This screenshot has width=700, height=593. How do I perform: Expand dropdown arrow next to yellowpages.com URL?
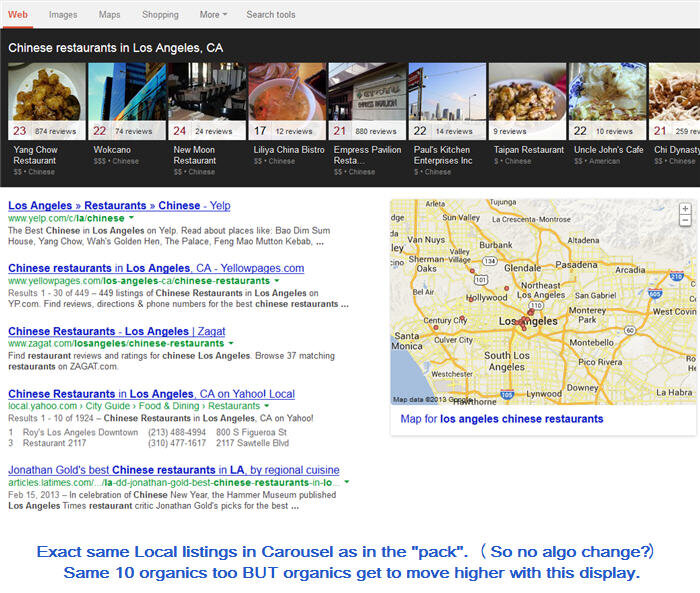point(277,280)
